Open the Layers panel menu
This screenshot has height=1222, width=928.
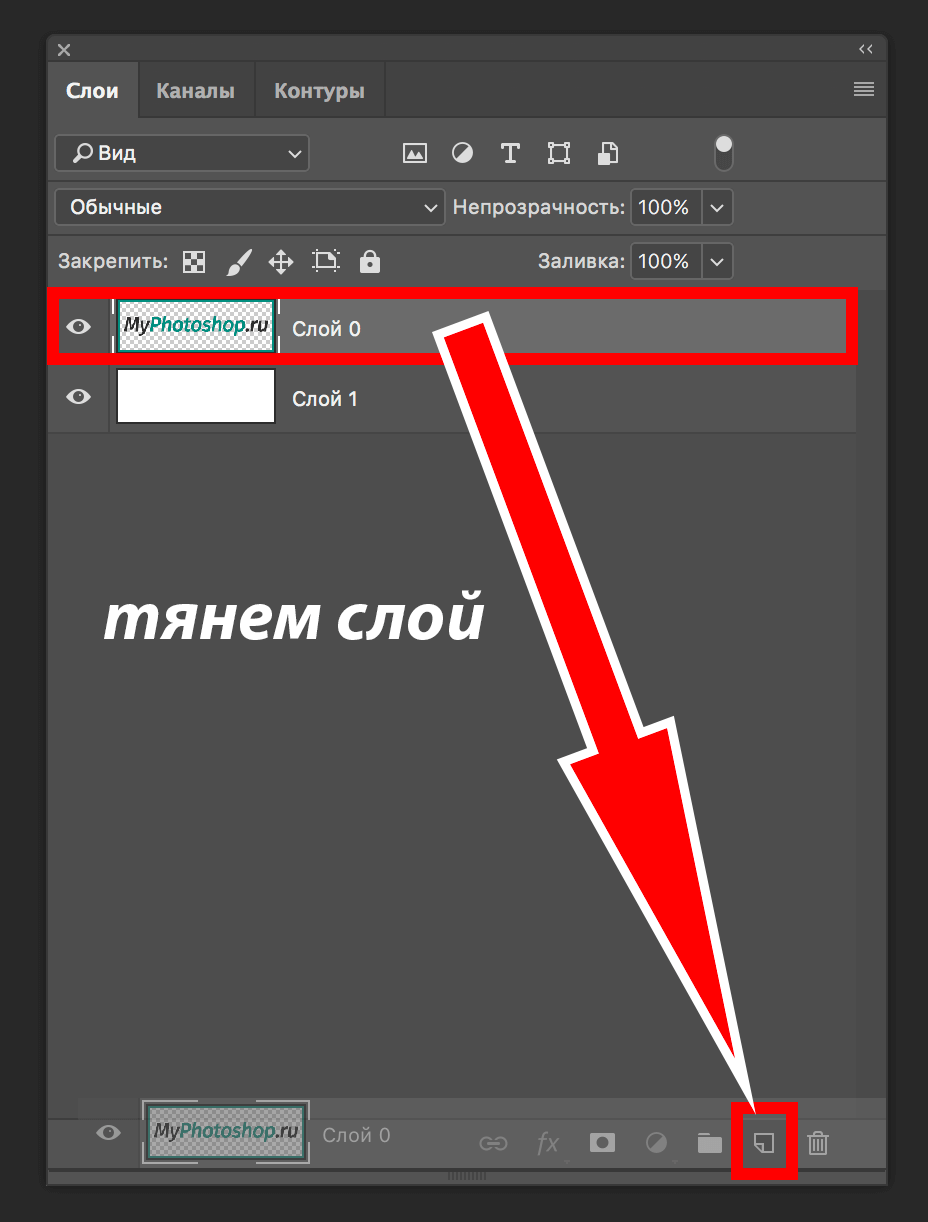click(x=862, y=89)
